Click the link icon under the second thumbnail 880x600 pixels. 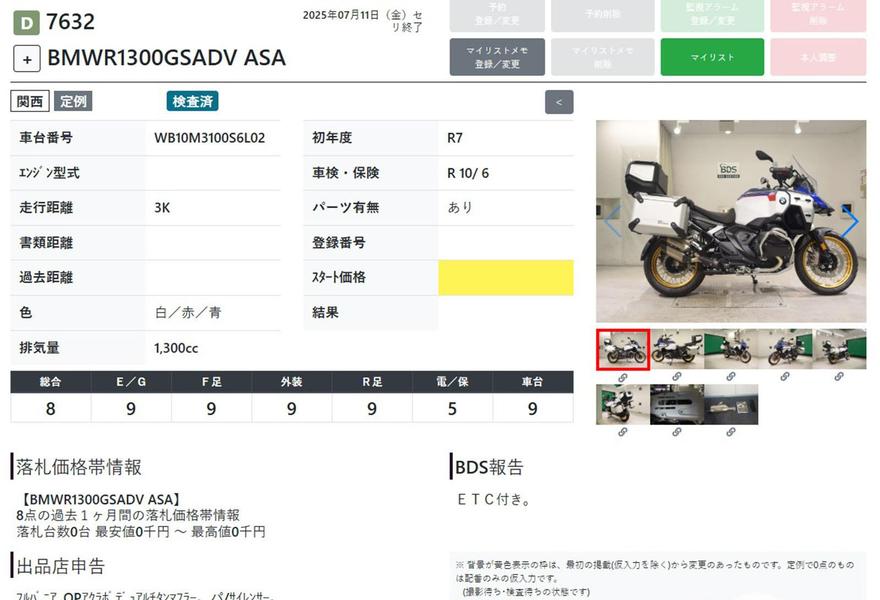point(676,377)
